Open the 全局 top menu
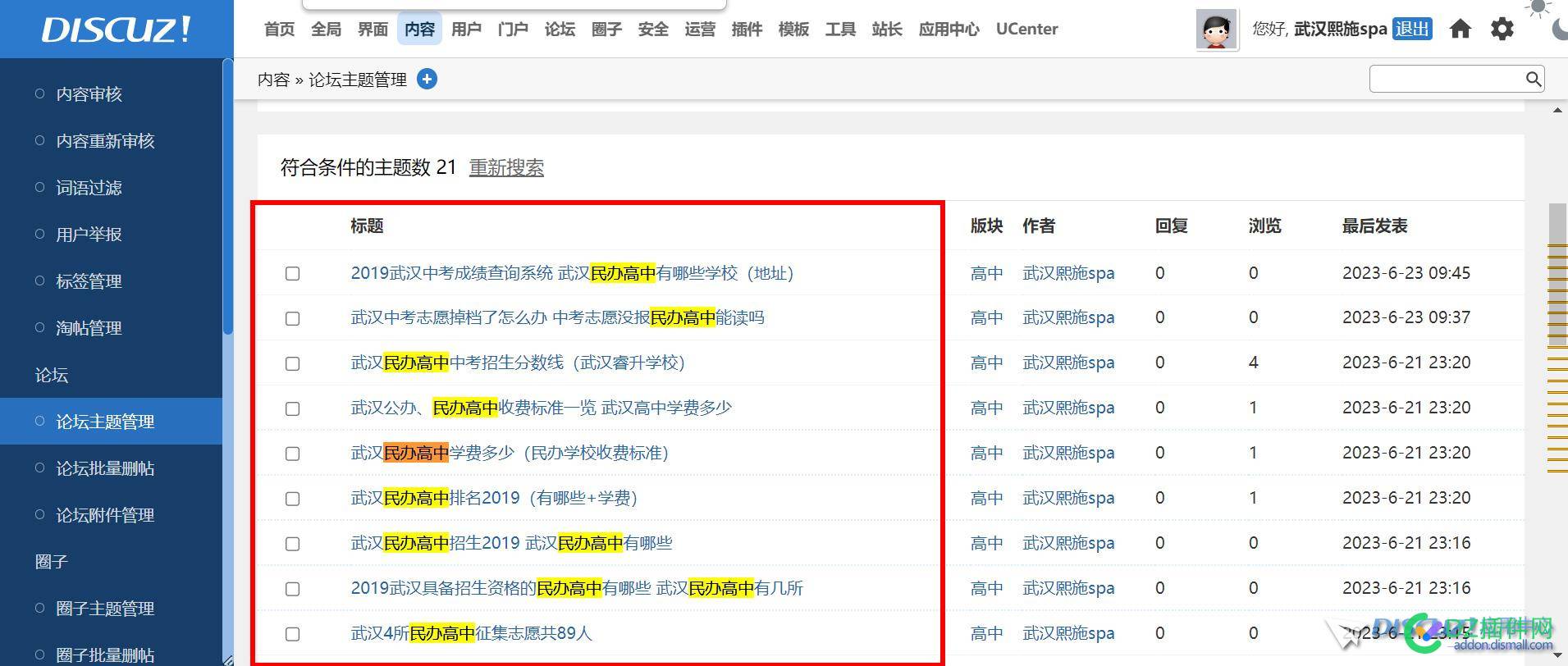This screenshot has width=1568, height=666. tap(326, 29)
